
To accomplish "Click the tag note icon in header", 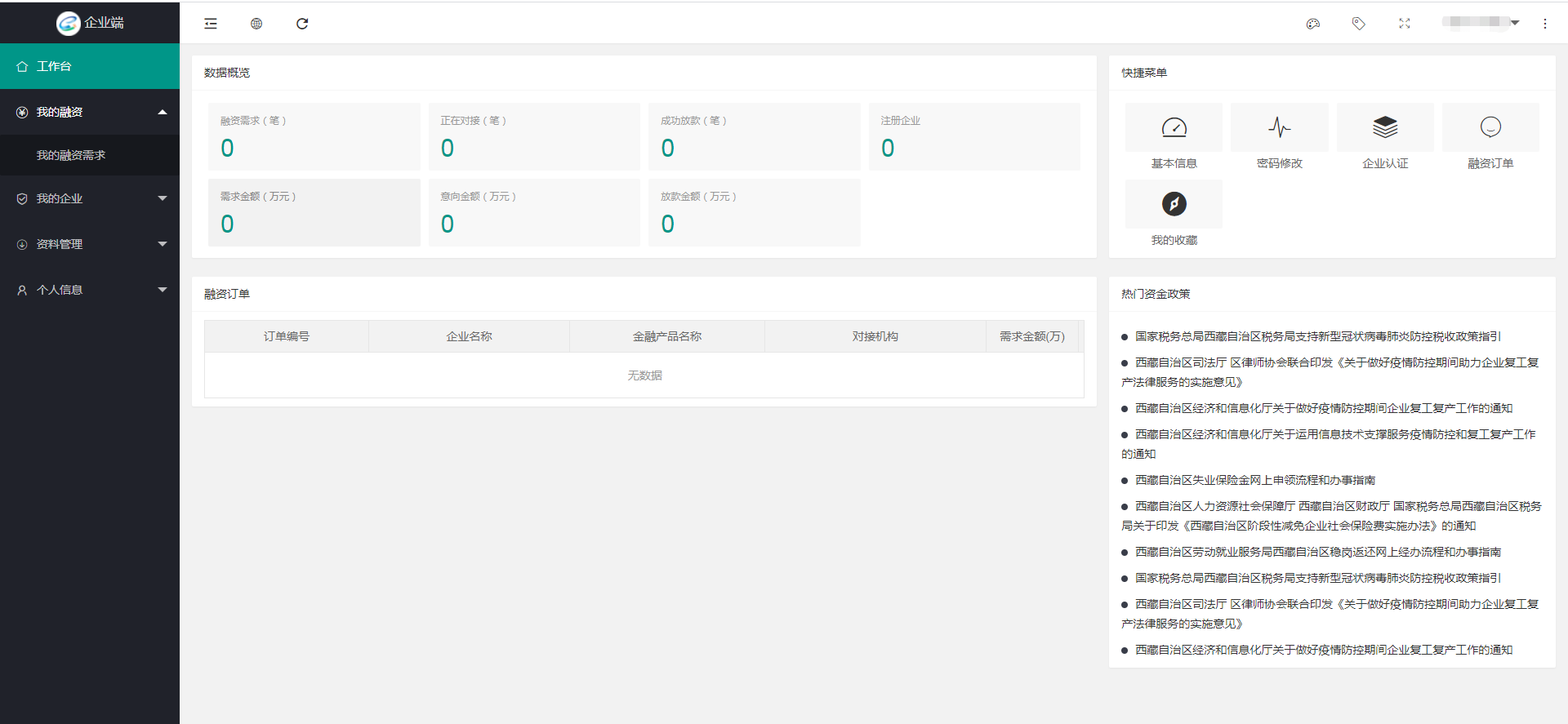I will pos(1359,24).
